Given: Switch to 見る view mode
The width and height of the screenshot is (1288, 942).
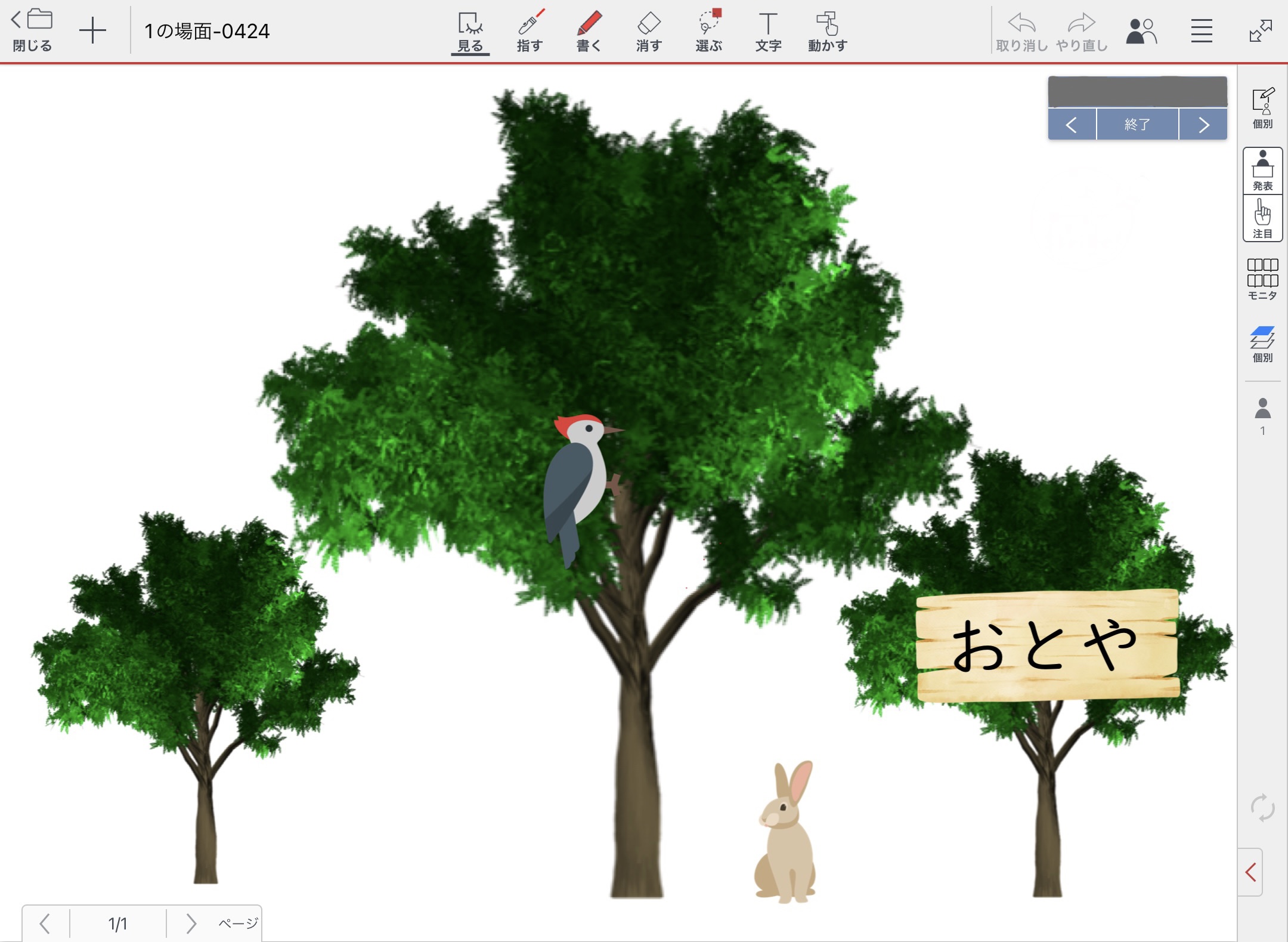Looking at the screenshot, I should (x=470, y=31).
